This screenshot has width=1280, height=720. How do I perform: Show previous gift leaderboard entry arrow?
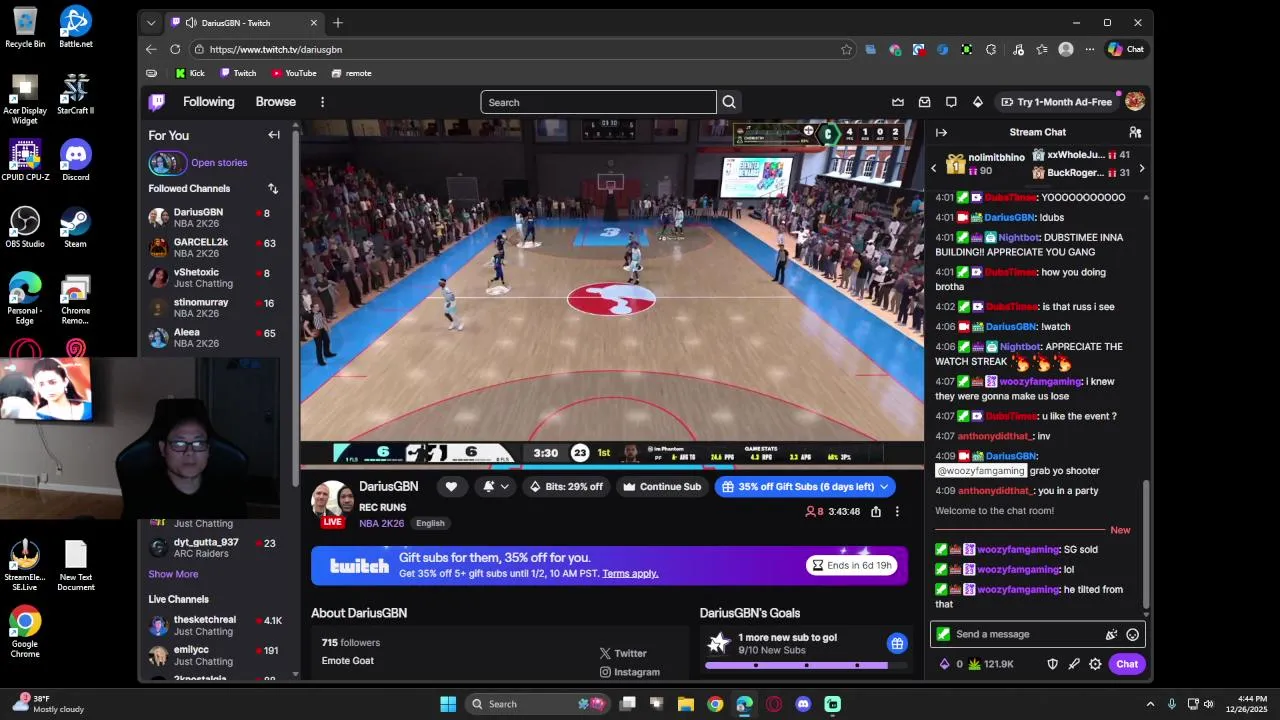tap(934, 168)
